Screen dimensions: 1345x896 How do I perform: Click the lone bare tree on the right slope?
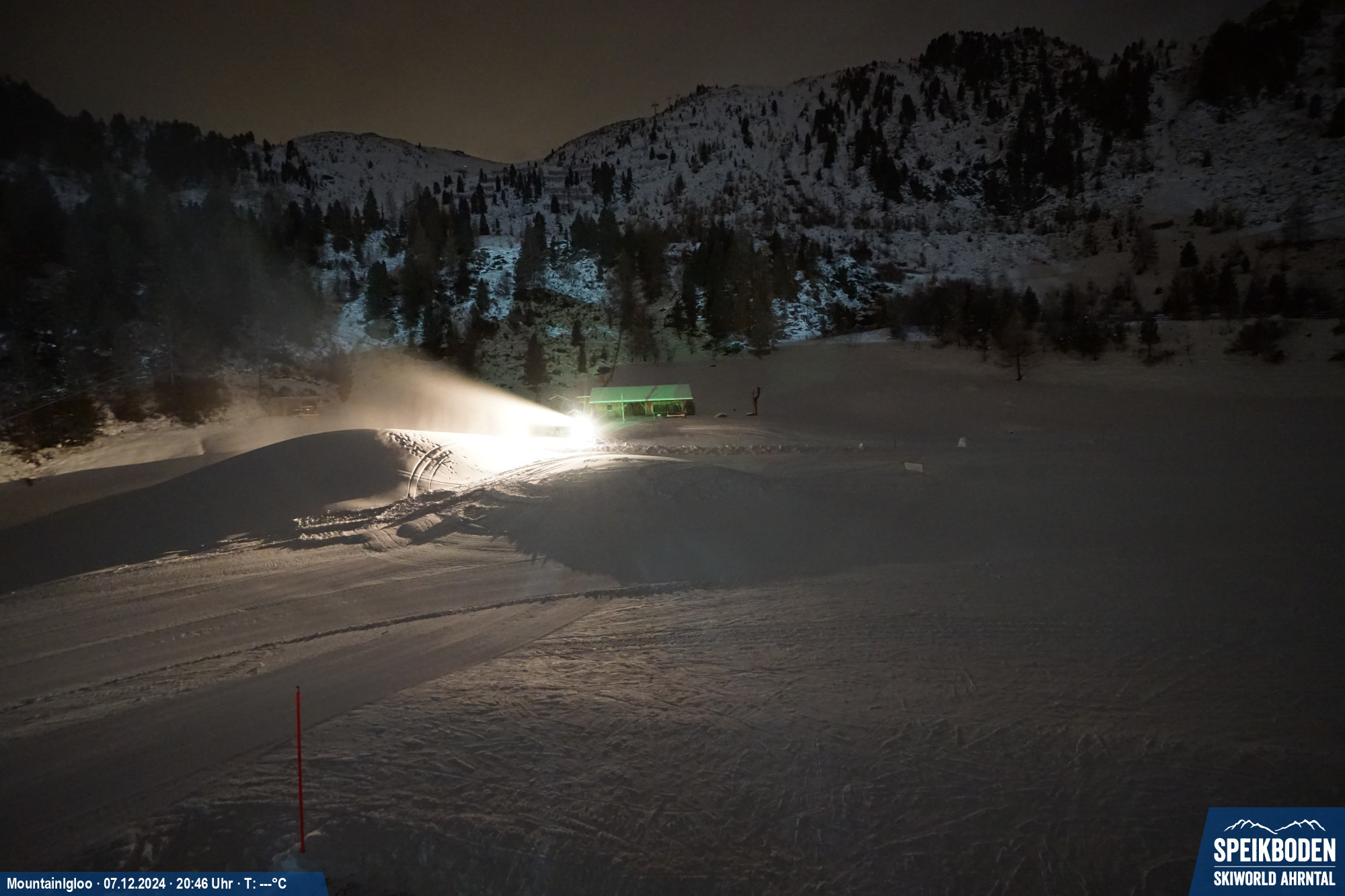pos(1017,356)
